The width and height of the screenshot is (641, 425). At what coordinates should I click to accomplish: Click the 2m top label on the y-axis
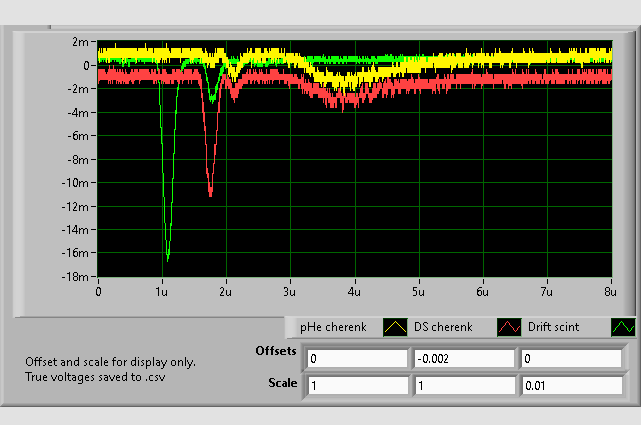point(80,42)
